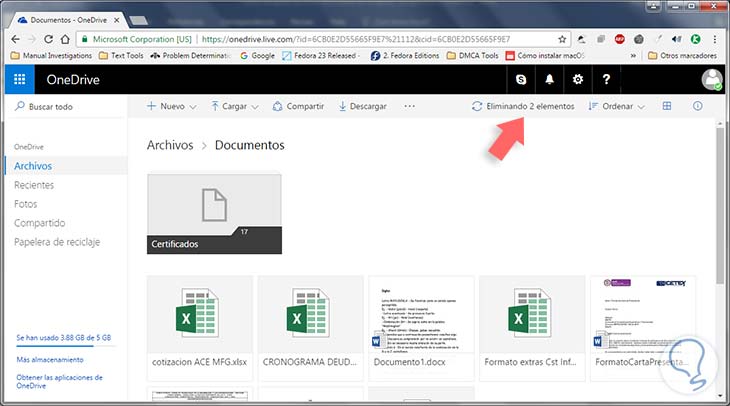Close the Documentos - OneDrive tab
This screenshot has height=406, width=730.
click(116, 20)
